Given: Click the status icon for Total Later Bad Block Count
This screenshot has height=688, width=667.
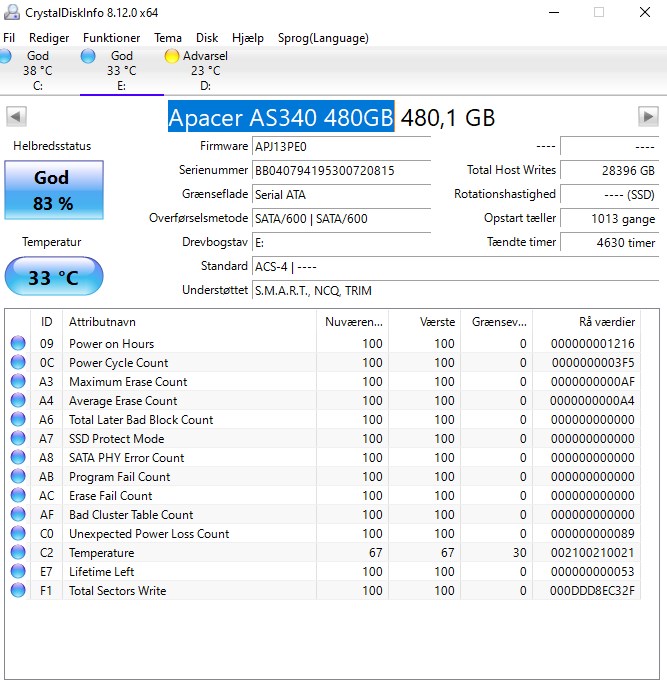Looking at the screenshot, I should tap(18, 419).
